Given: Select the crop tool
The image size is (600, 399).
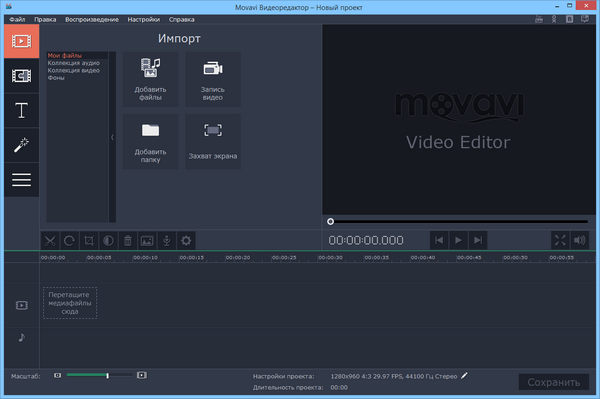Looking at the screenshot, I should click(89, 241).
